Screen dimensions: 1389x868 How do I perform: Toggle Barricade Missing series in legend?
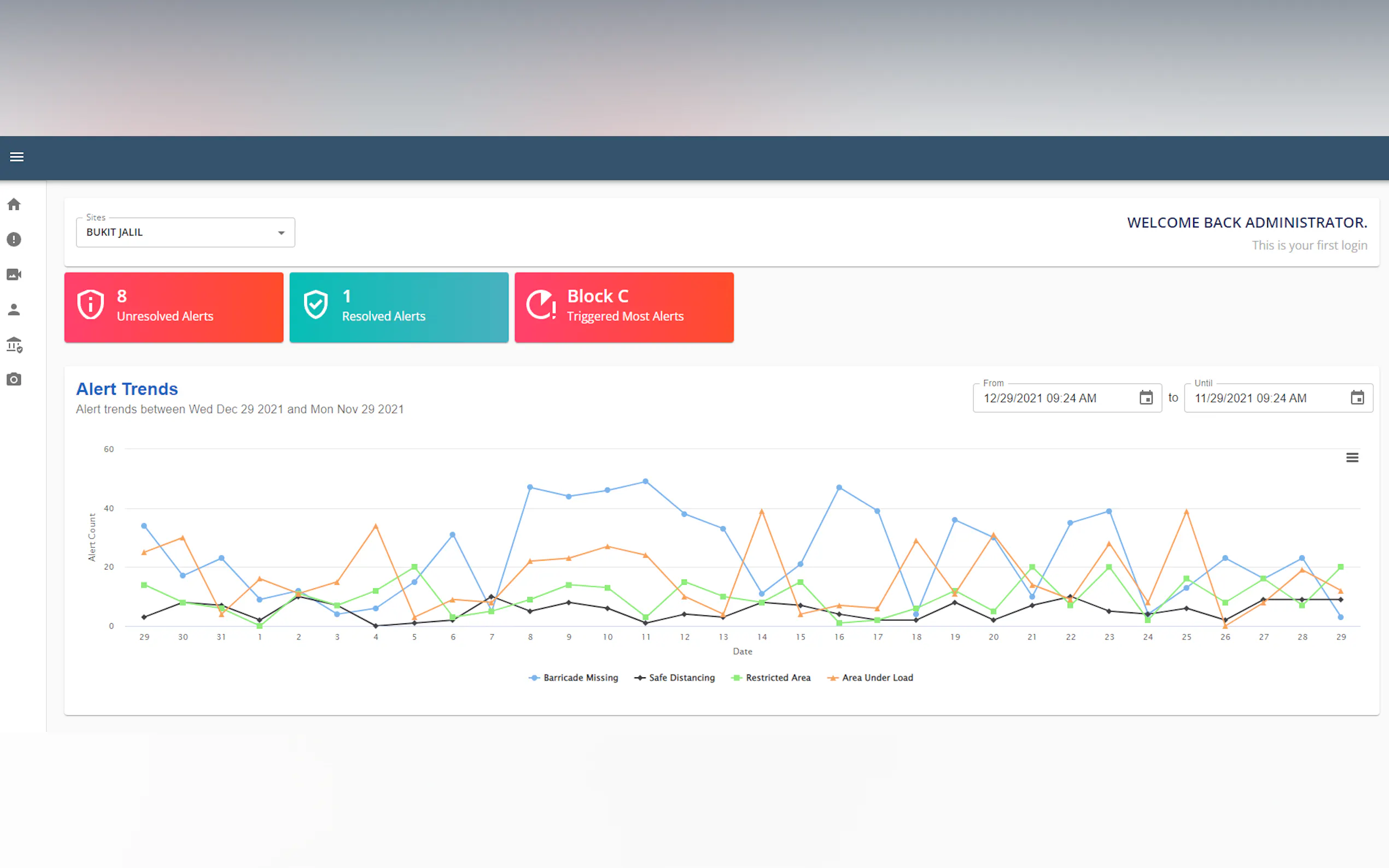(x=574, y=678)
